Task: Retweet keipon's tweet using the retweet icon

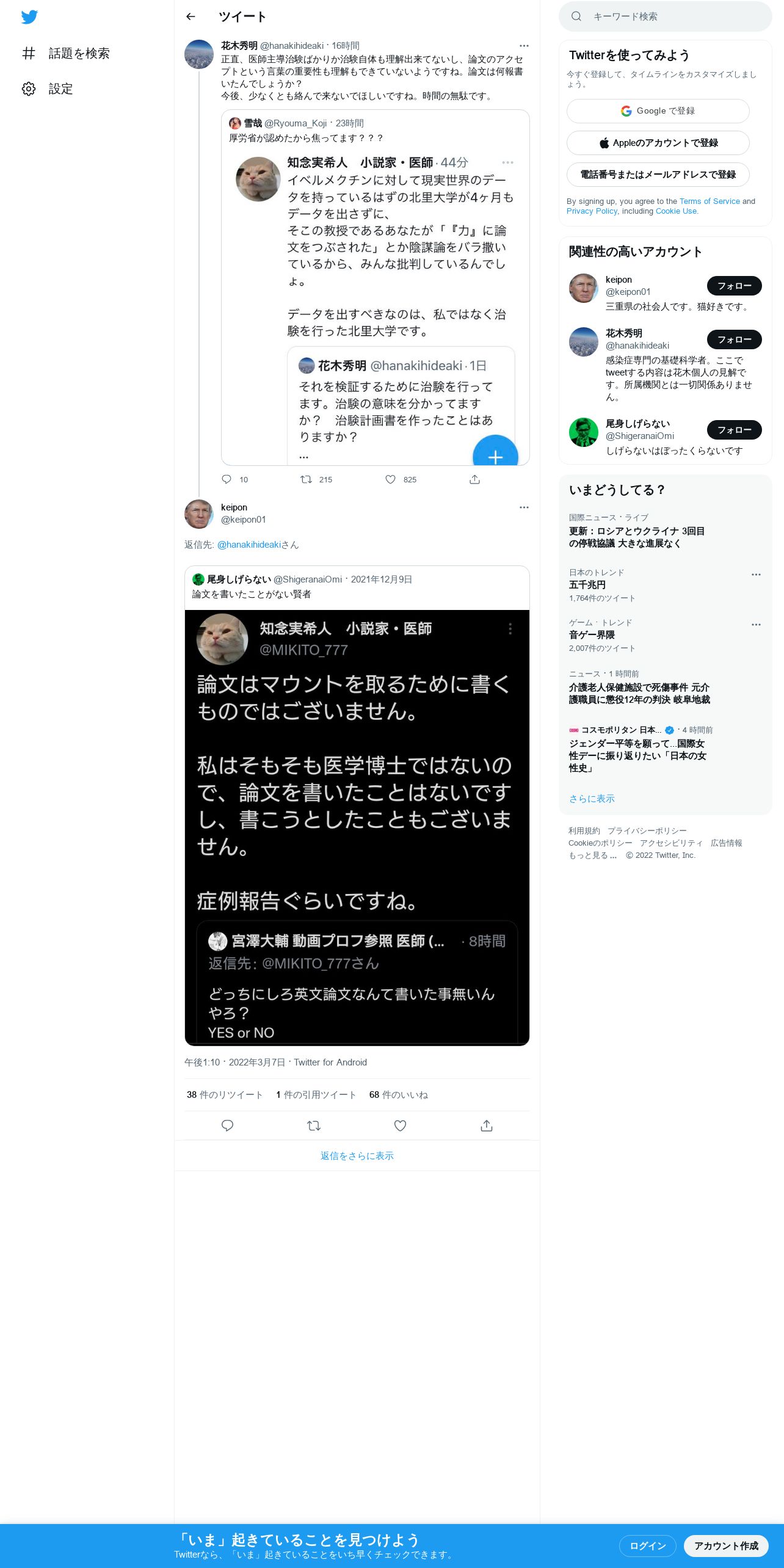Action: pyautogui.click(x=314, y=1125)
